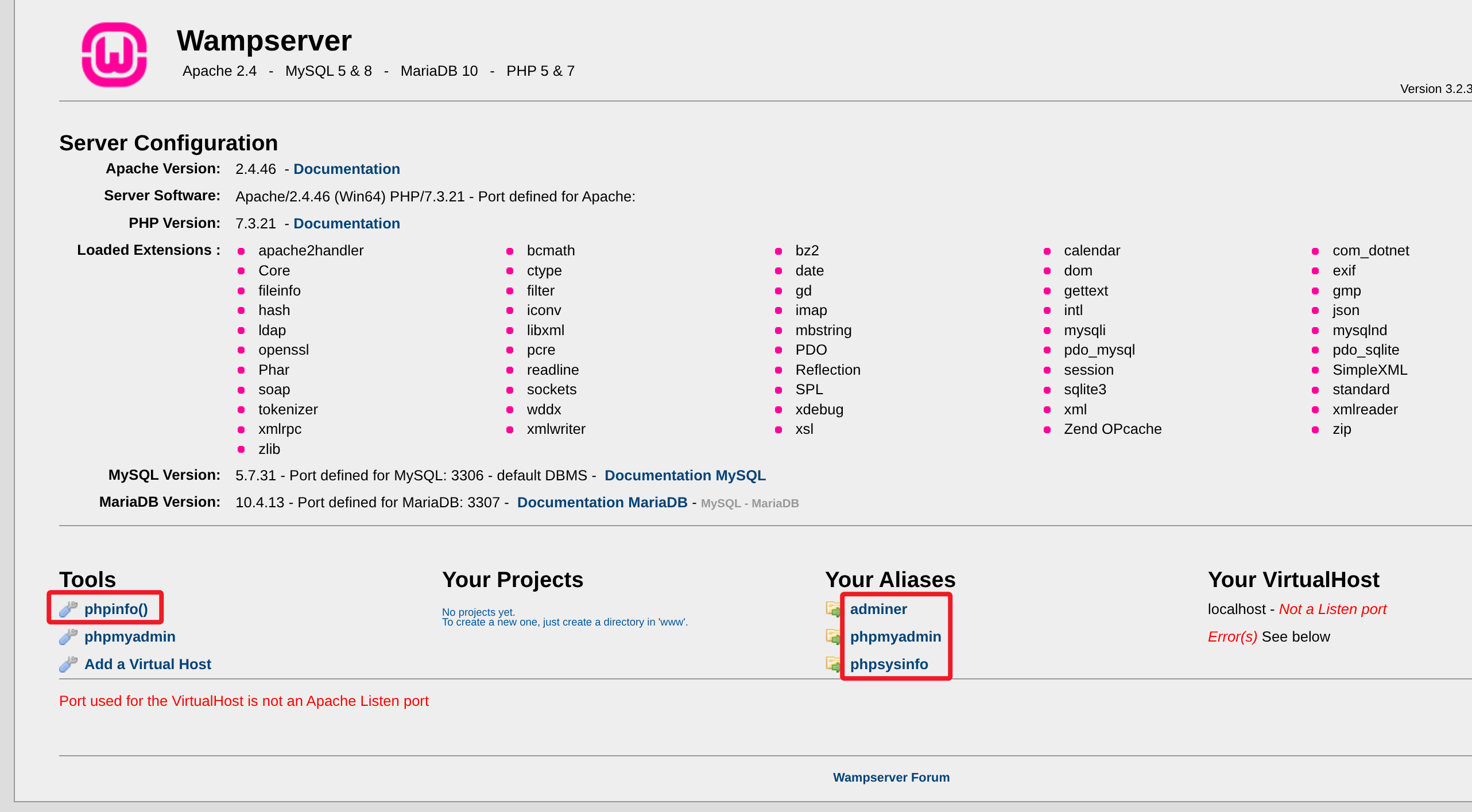Open phpmyadmin under Tools
The image size is (1472, 812).
tap(130, 636)
